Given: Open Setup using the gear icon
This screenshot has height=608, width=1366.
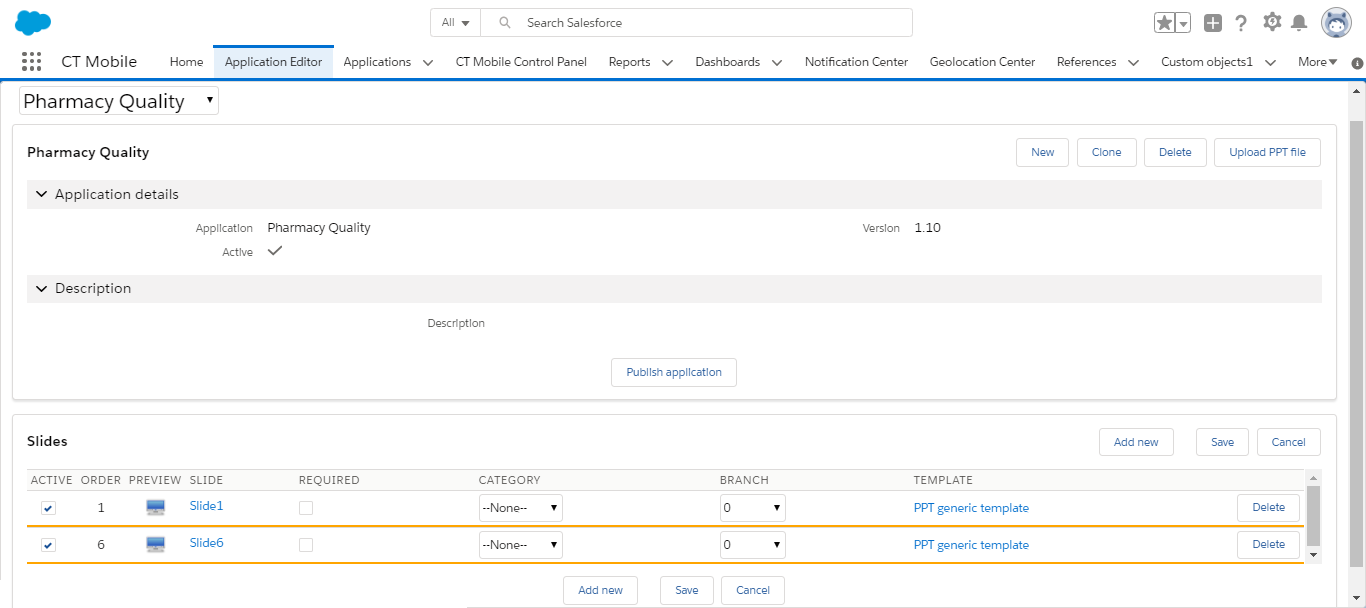Looking at the screenshot, I should coord(1271,22).
